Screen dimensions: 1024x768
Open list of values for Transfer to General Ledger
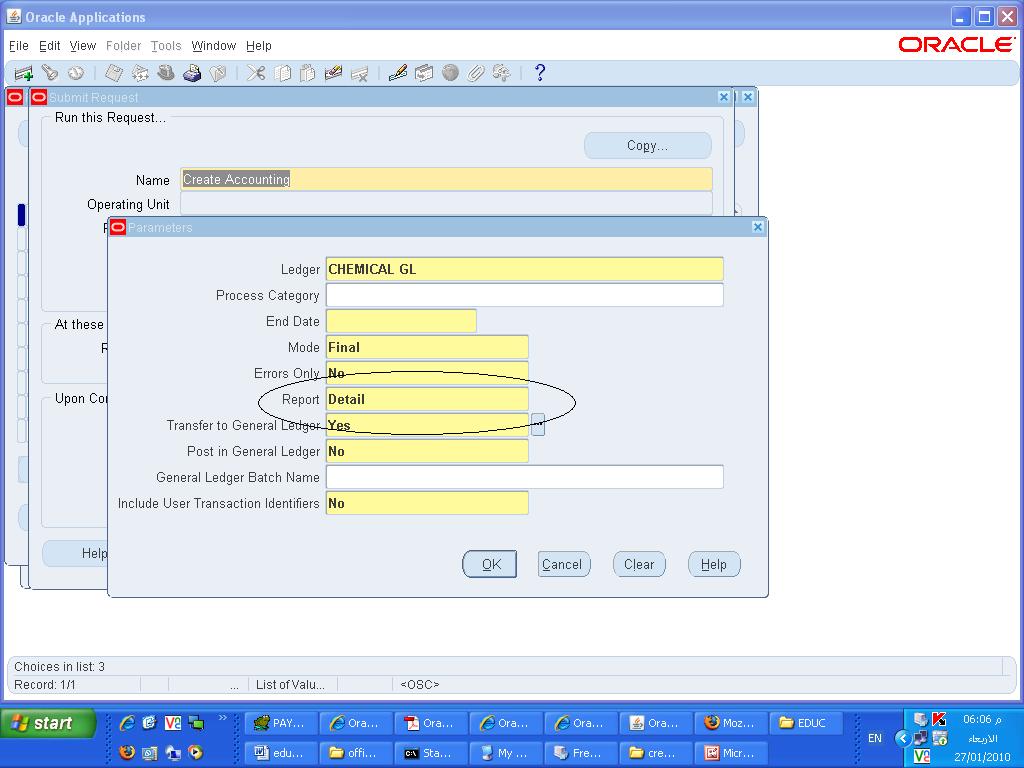tap(538, 425)
